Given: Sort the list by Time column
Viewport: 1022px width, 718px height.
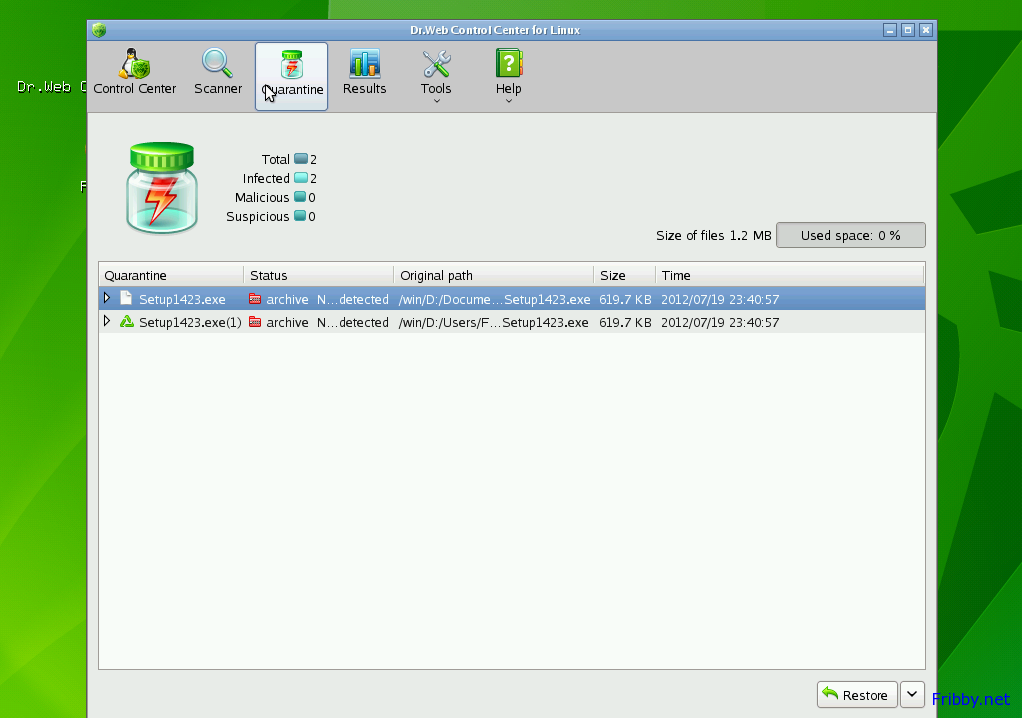Looking at the screenshot, I should tap(790, 276).
